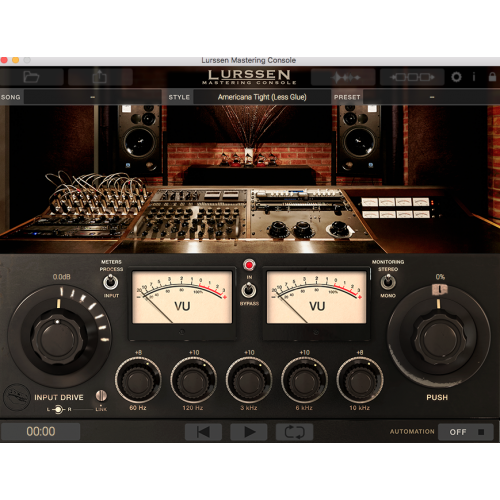The image size is (500, 500).
Task: Click the +8 value above 10 kHz knob
Action: pos(360,352)
